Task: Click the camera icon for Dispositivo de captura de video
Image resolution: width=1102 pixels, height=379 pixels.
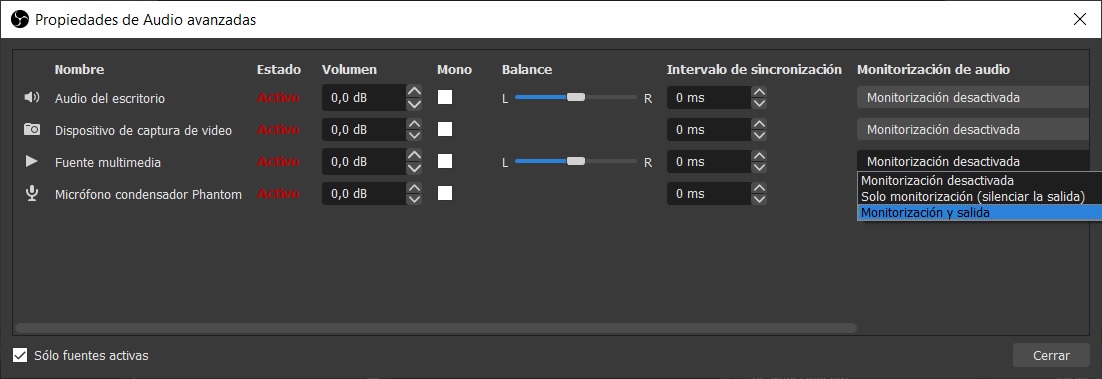Action: click(32, 129)
